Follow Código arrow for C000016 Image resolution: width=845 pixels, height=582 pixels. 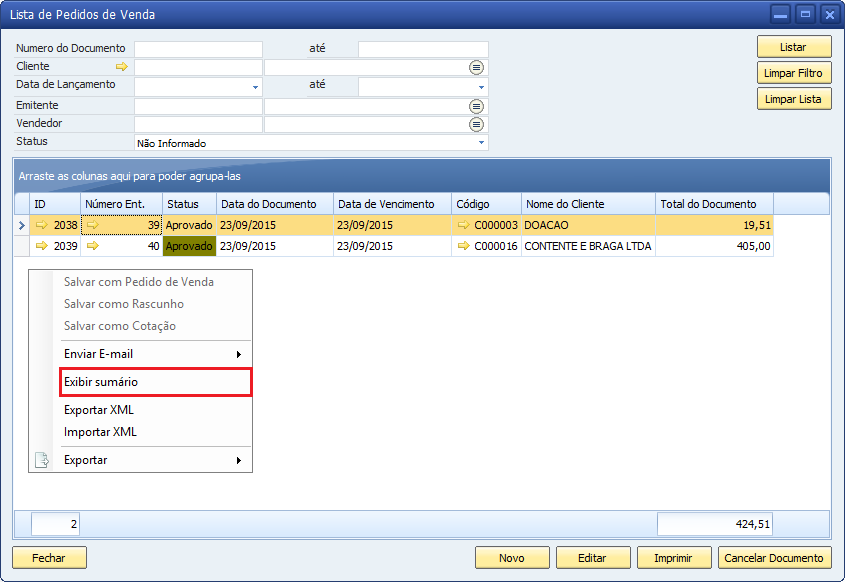pos(463,246)
